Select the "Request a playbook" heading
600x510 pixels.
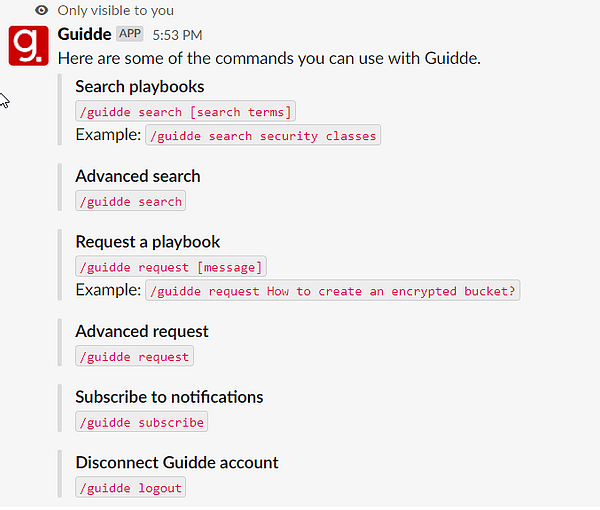148,242
